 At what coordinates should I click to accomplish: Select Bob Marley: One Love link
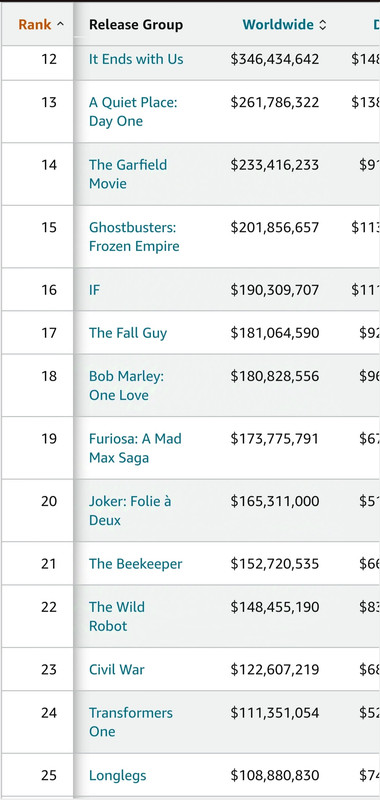pyautogui.click(x=126, y=386)
